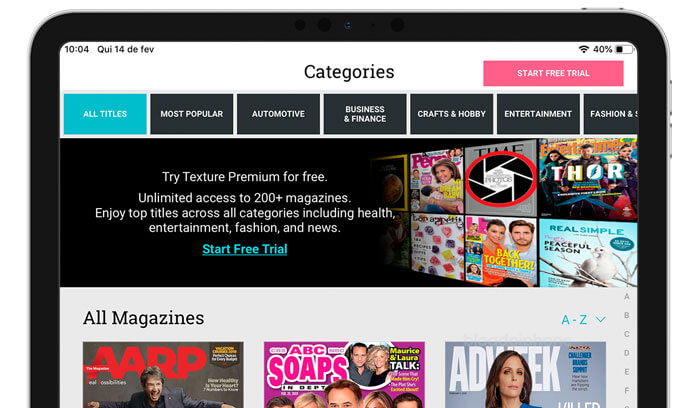Follow the Start Free Trial link in banner

point(245,249)
